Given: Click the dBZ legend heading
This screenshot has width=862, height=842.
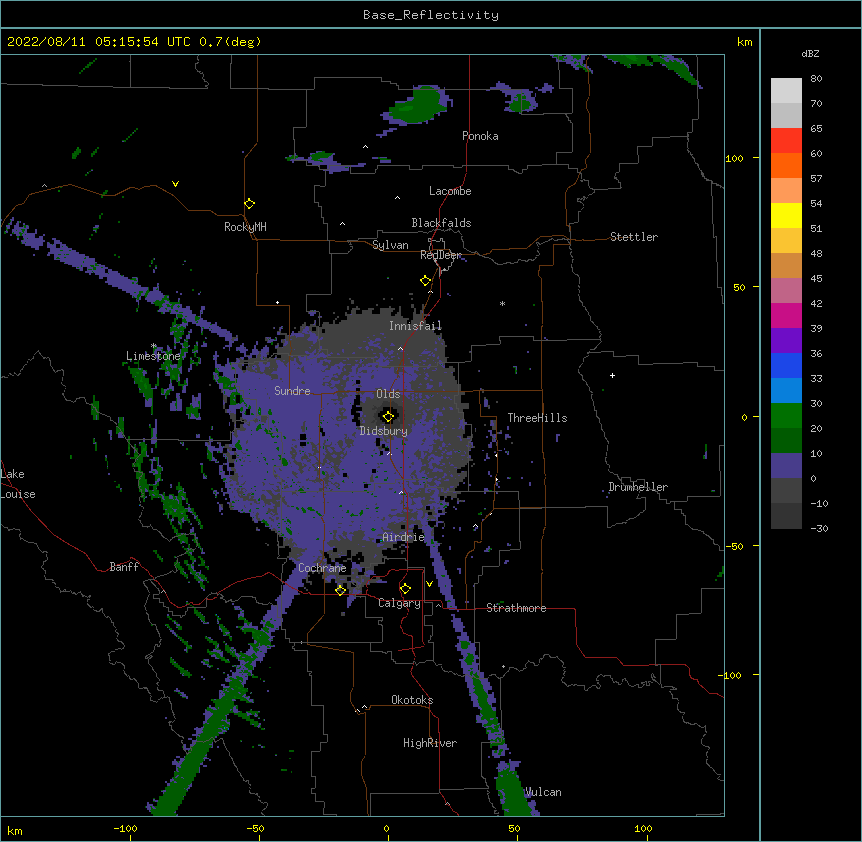Looking at the screenshot, I should 810,53.
